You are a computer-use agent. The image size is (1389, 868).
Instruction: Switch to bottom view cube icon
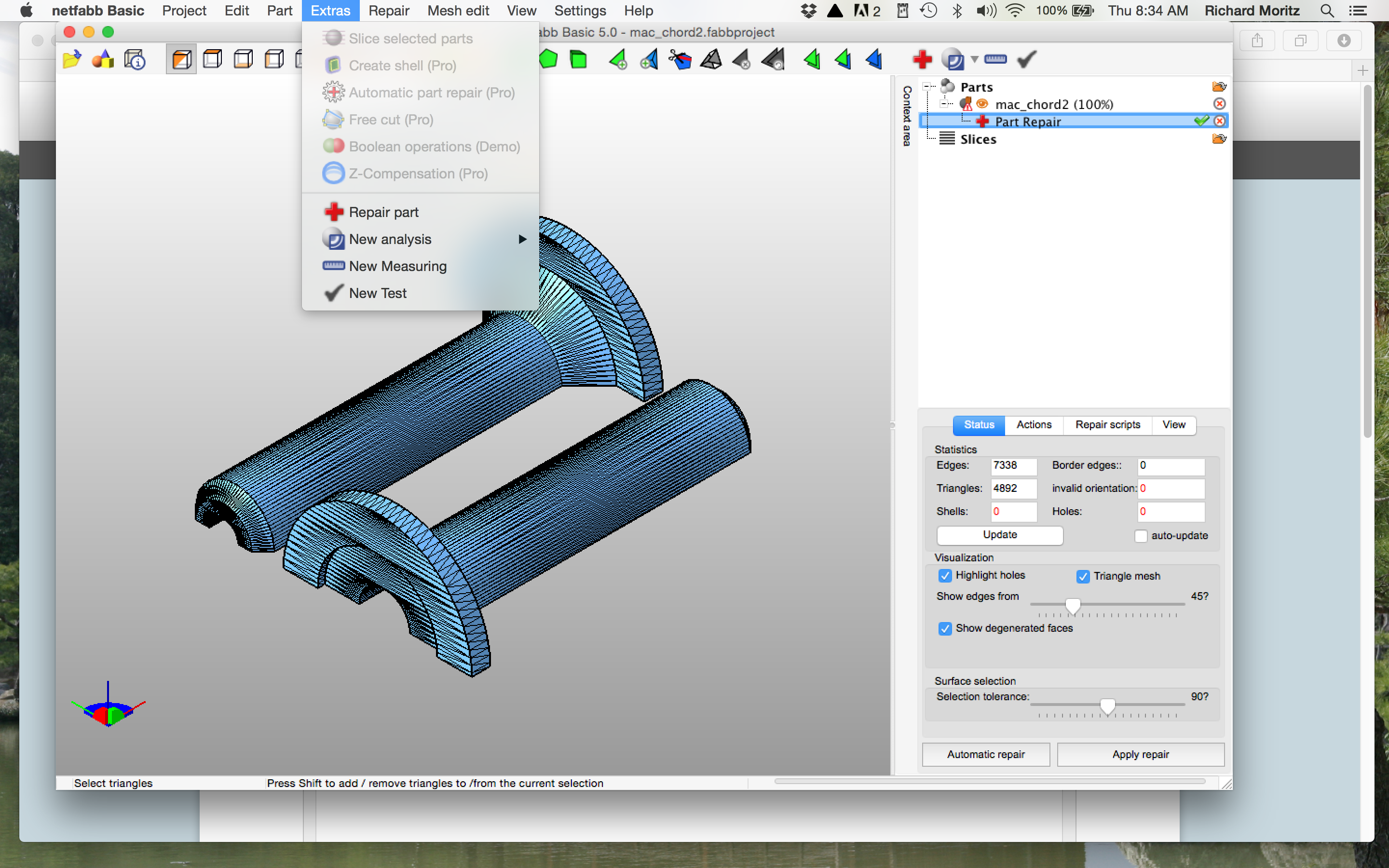[x=244, y=59]
